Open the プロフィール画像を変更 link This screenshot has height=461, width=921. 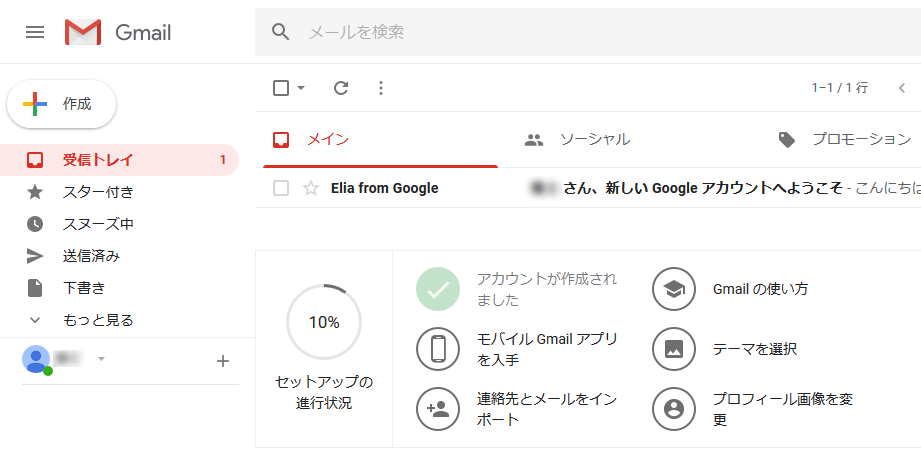(782, 409)
